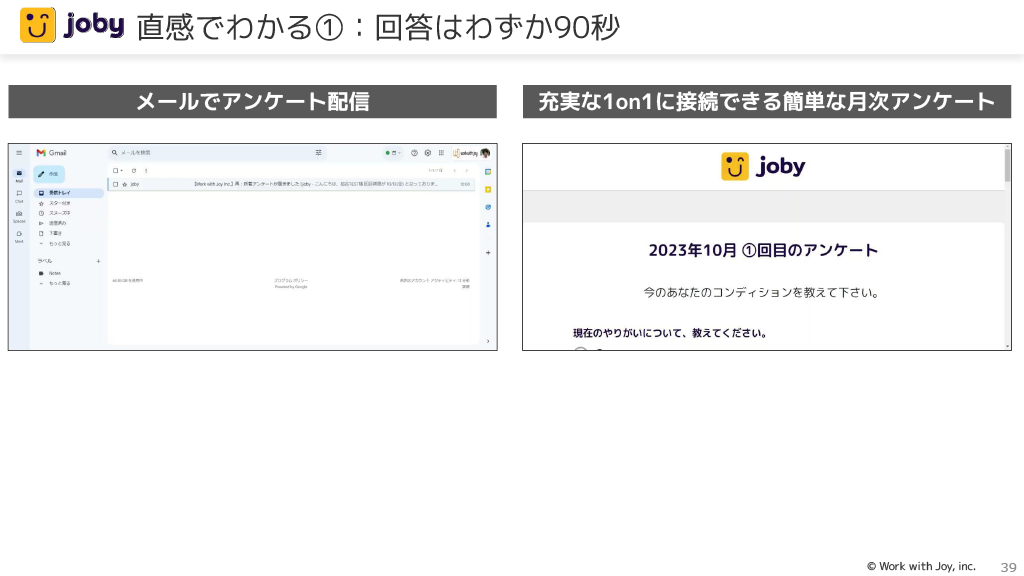This screenshot has width=1024, height=576.
Task: Select the 受信トレイ inbox folder
Action: pyautogui.click(x=60, y=192)
